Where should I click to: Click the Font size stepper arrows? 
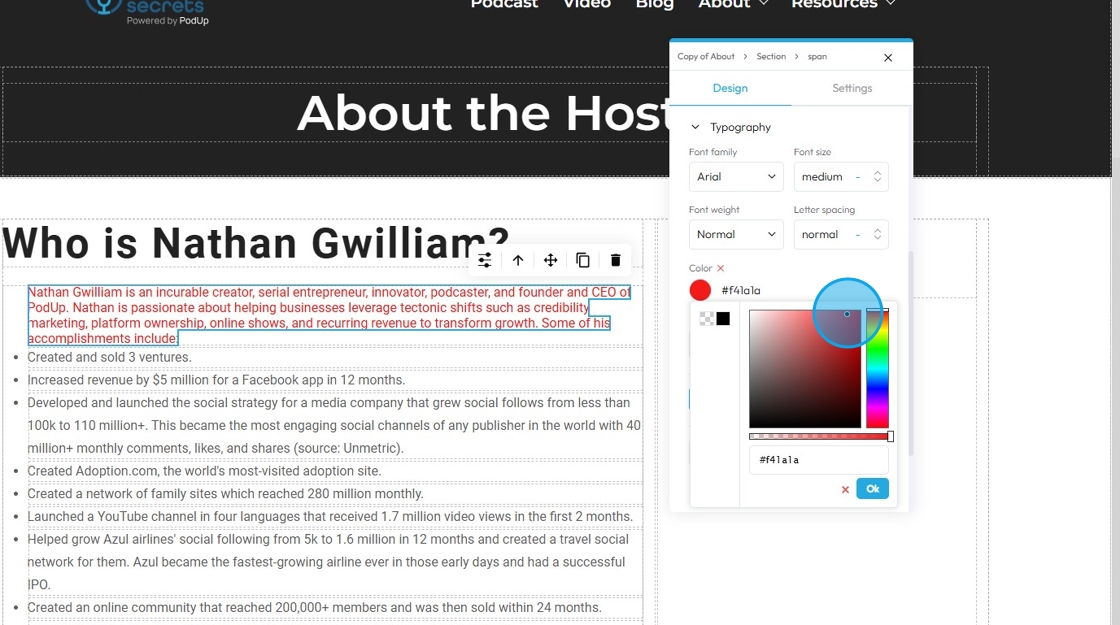(877, 177)
